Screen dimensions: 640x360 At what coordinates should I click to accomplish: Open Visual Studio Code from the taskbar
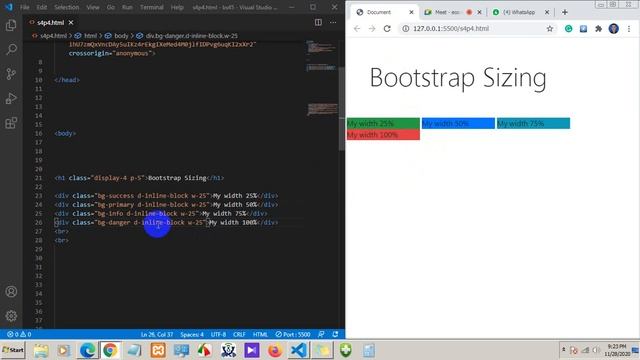pos(299,350)
